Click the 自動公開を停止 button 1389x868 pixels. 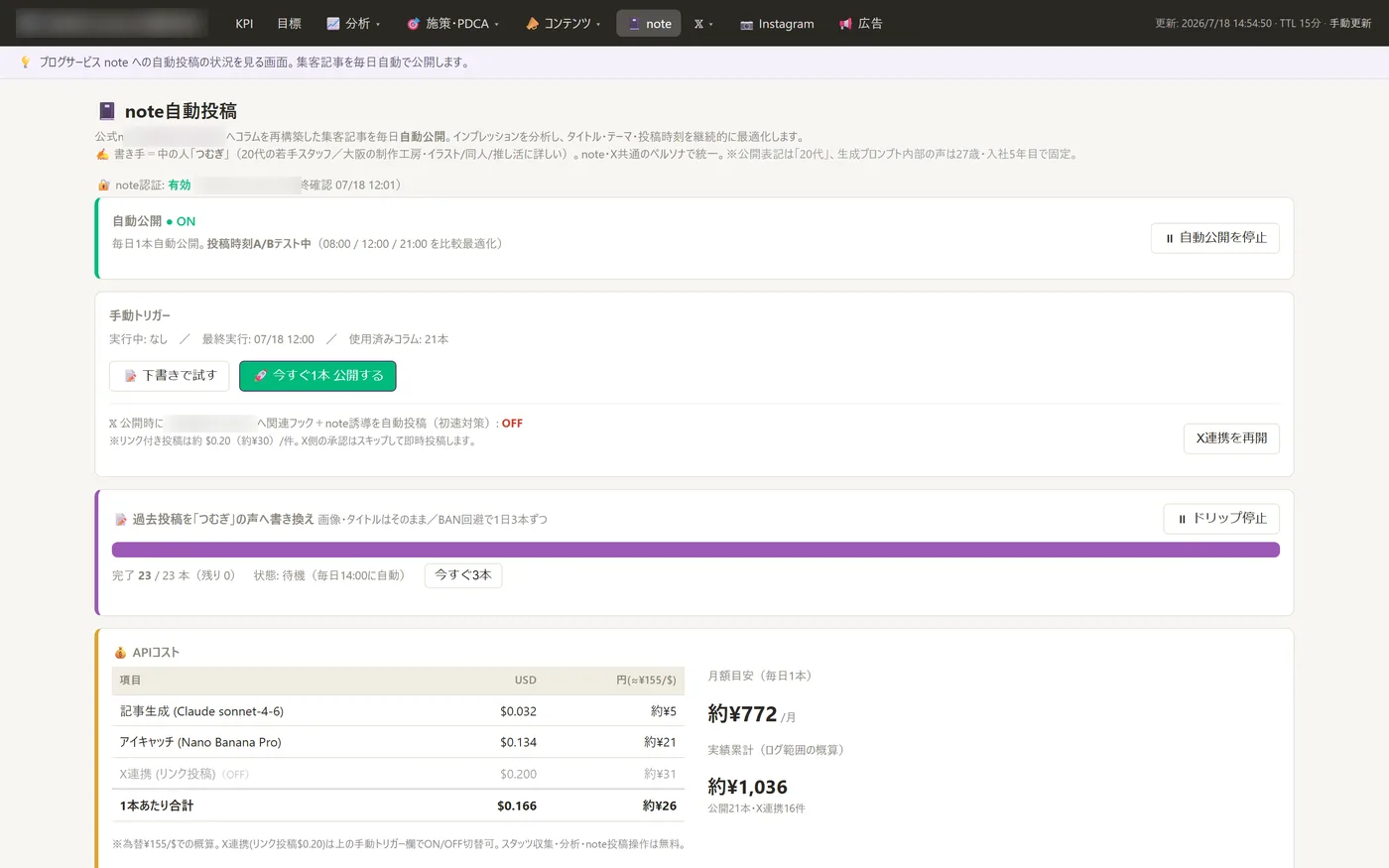(x=1215, y=238)
